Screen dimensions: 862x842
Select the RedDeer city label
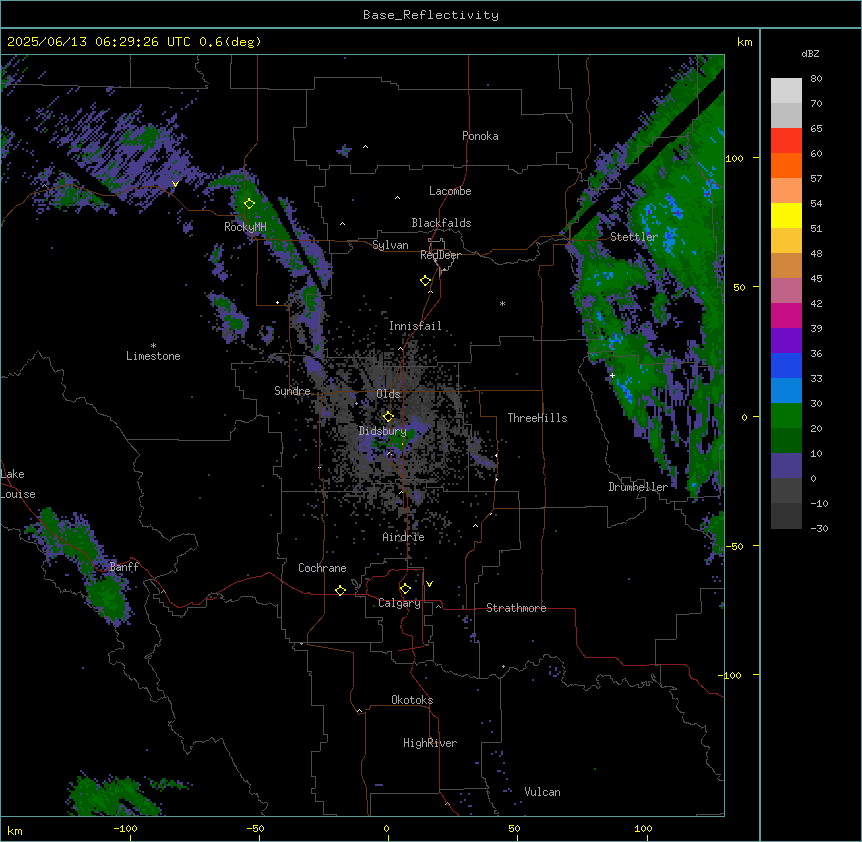[440, 255]
